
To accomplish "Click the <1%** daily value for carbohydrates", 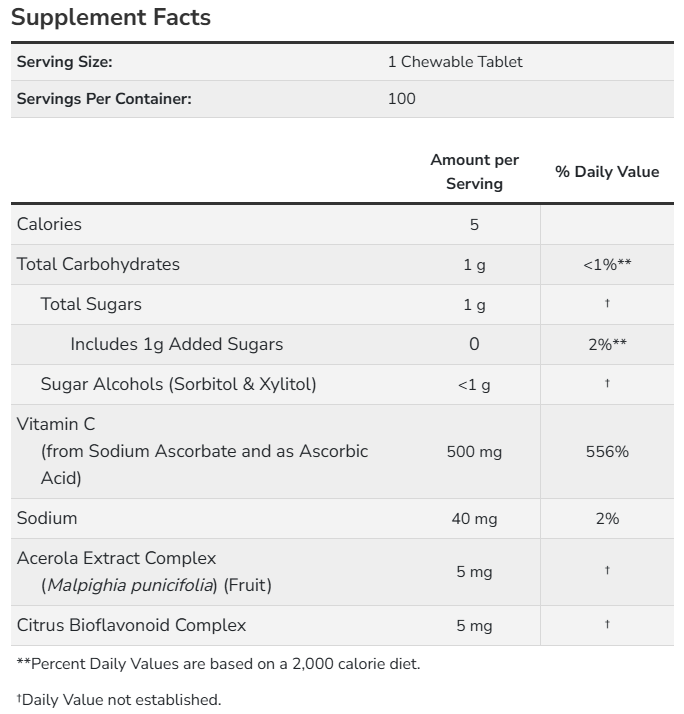I will pyautogui.click(x=607, y=265).
